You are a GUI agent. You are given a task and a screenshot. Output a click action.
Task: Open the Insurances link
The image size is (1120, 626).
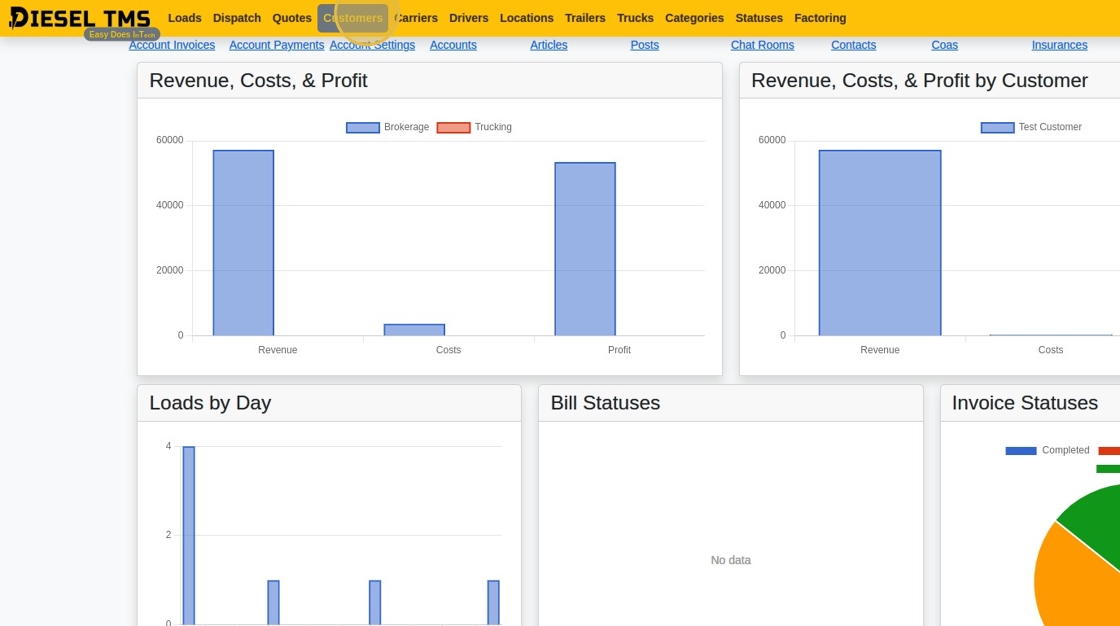click(1059, 45)
